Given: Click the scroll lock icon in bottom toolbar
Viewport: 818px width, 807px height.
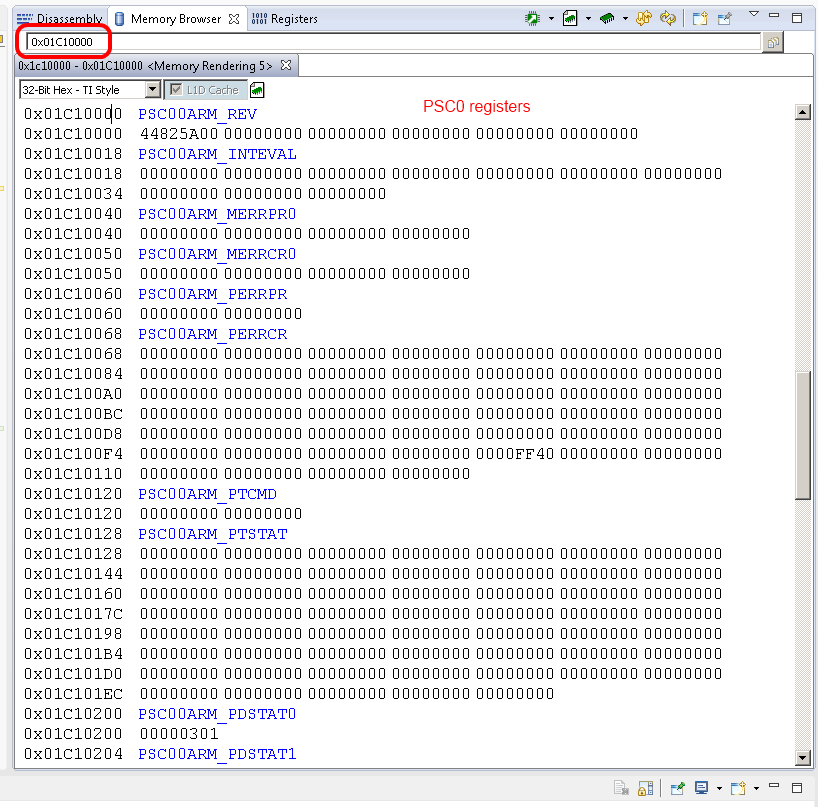Looking at the screenshot, I should pyautogui.click(x=645, y=788).
